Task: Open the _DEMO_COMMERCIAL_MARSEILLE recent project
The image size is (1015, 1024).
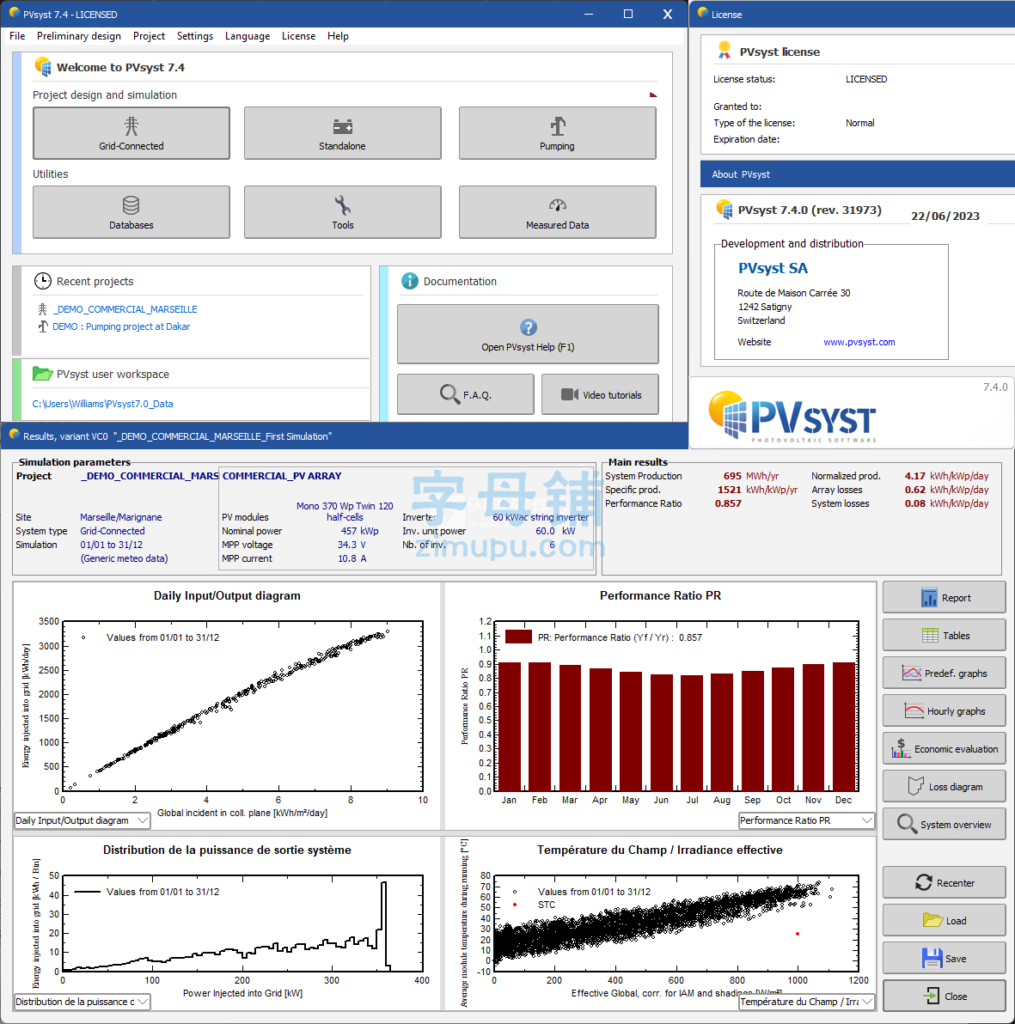Action: (x=125, y=310)
